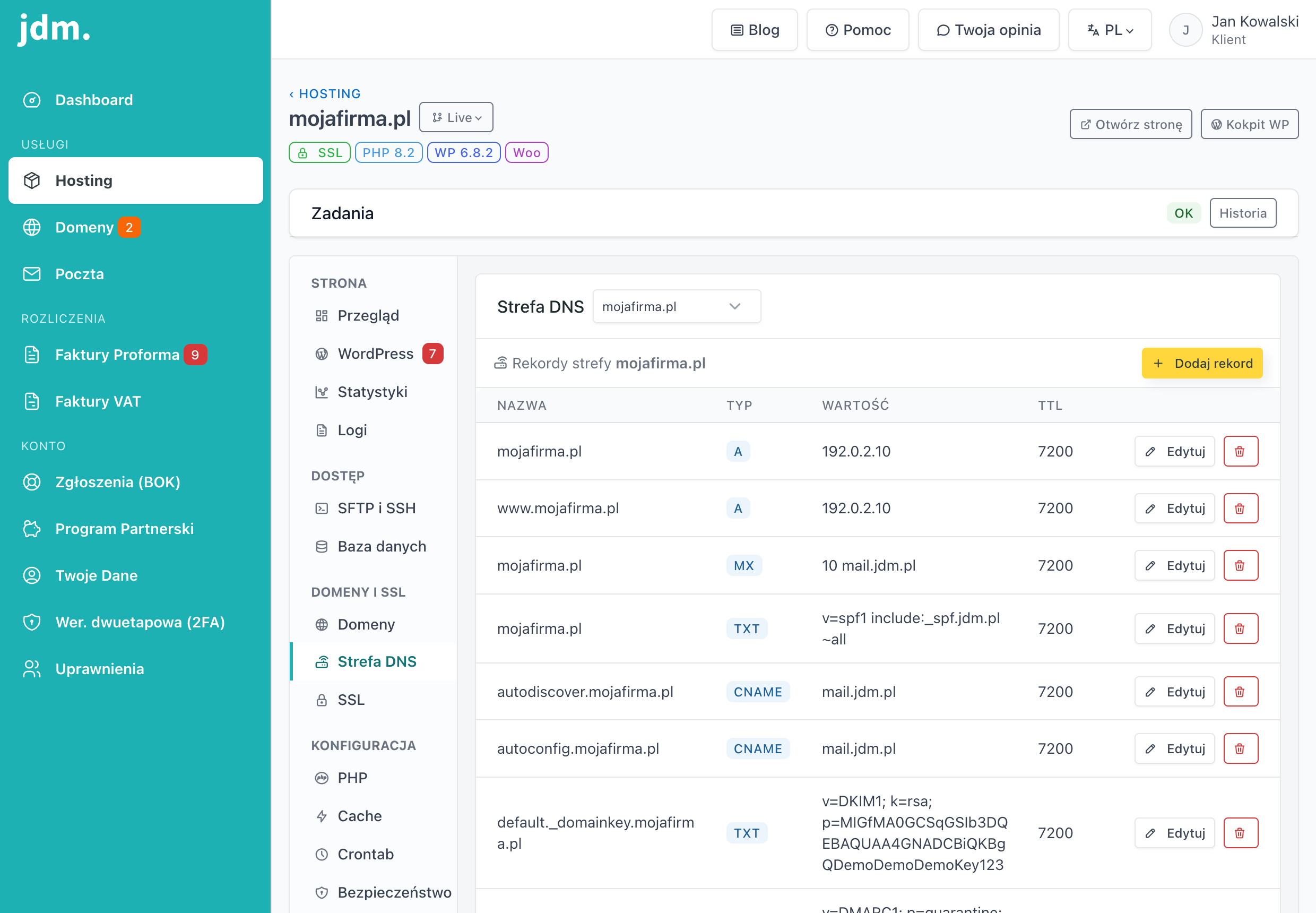Click the green SSL badge

319,153
